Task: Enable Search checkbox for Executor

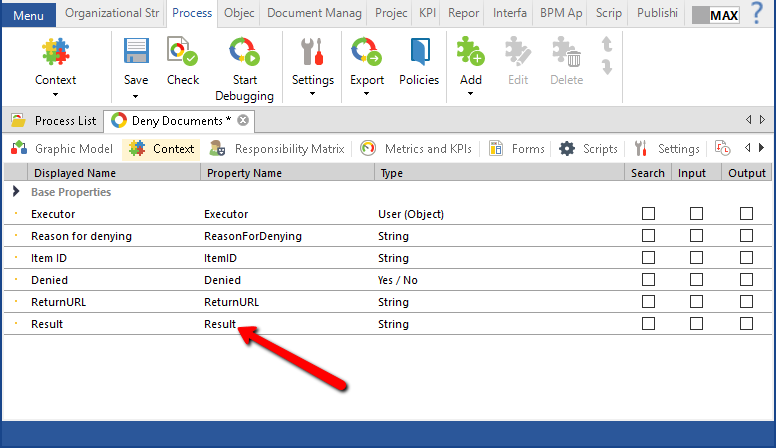Action: (x=648, y=214)
